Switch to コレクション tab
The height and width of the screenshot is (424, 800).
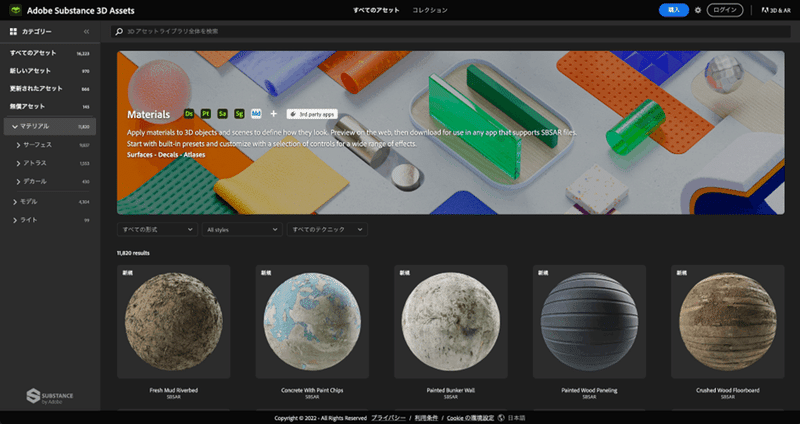click(x=430, y=10)
